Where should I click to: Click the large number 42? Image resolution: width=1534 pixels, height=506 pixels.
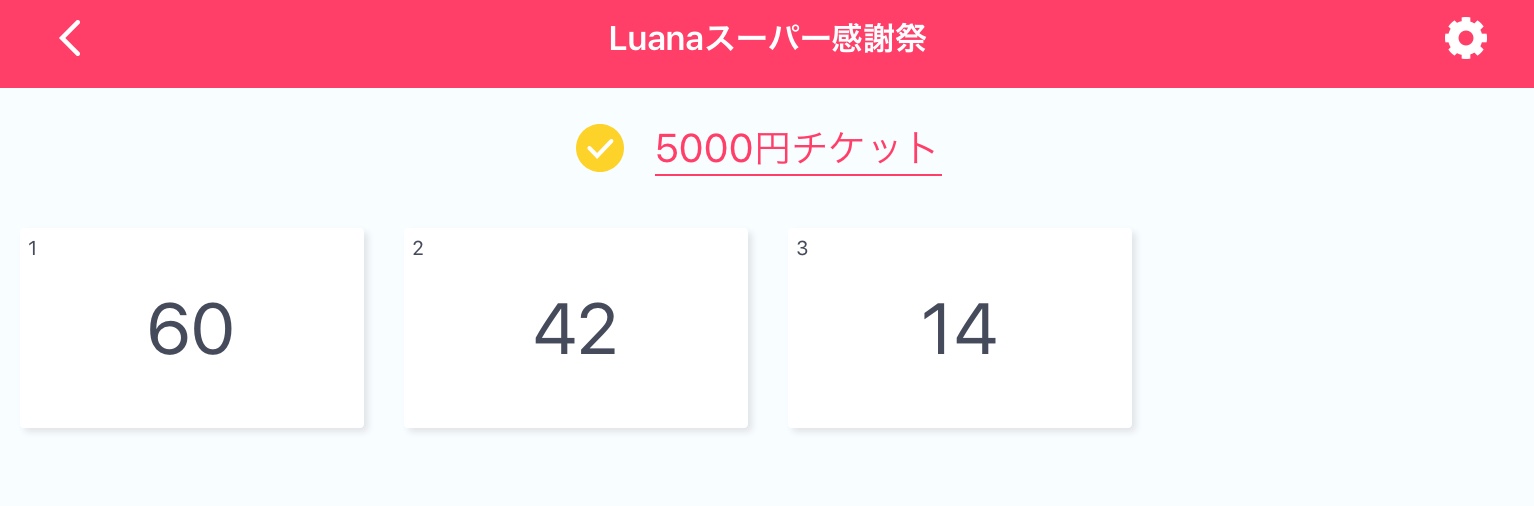coord(575,330)
